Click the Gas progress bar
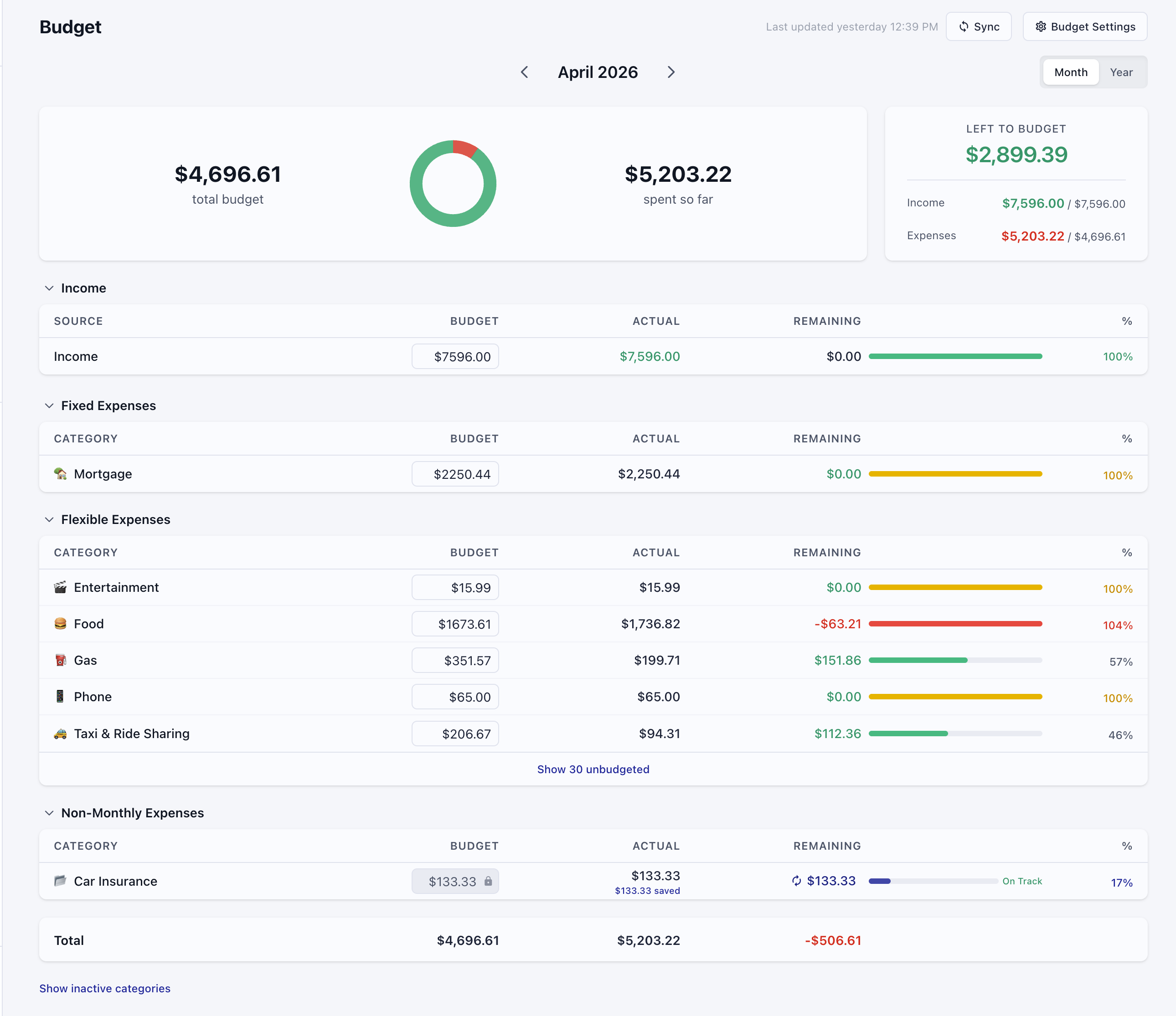 [955, 660]
